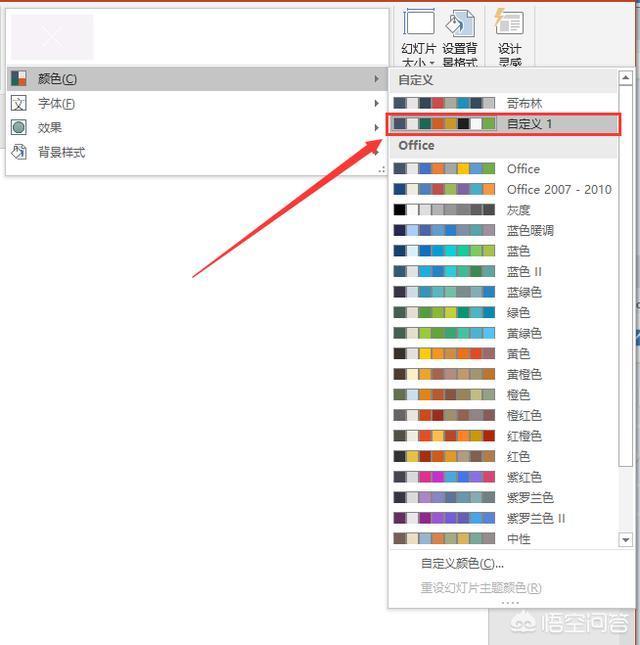Choose the 橙色 color palette
This screenshot has width=640, height=645.
(503, 395)
